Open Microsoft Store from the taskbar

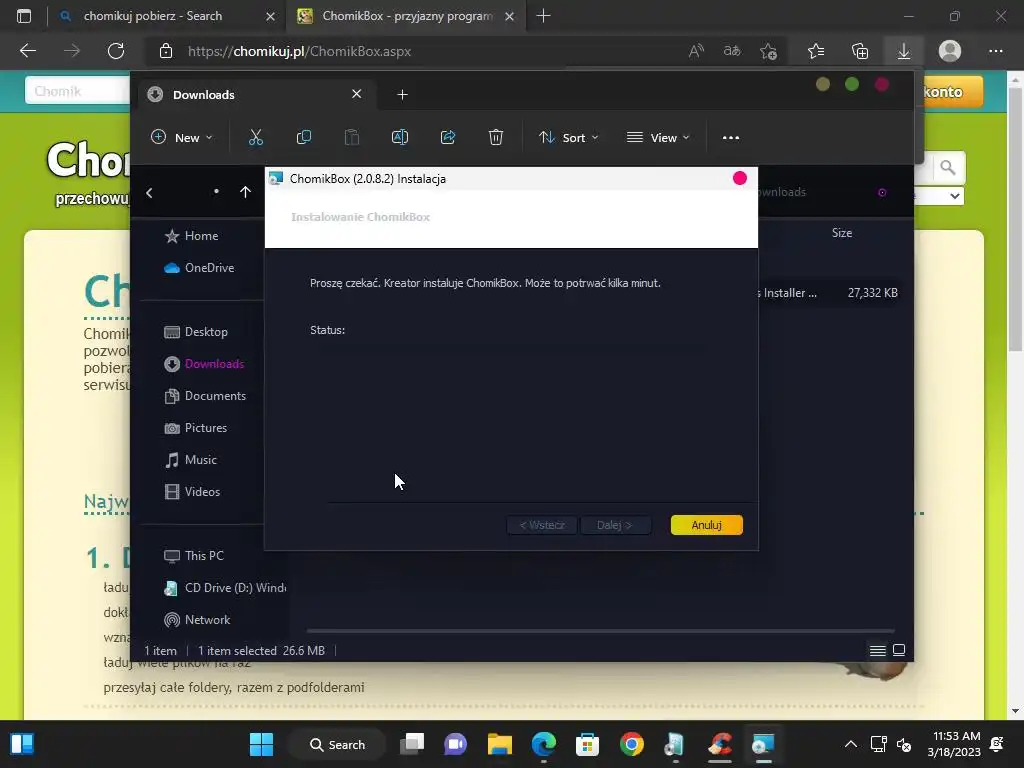pos(587,744)
